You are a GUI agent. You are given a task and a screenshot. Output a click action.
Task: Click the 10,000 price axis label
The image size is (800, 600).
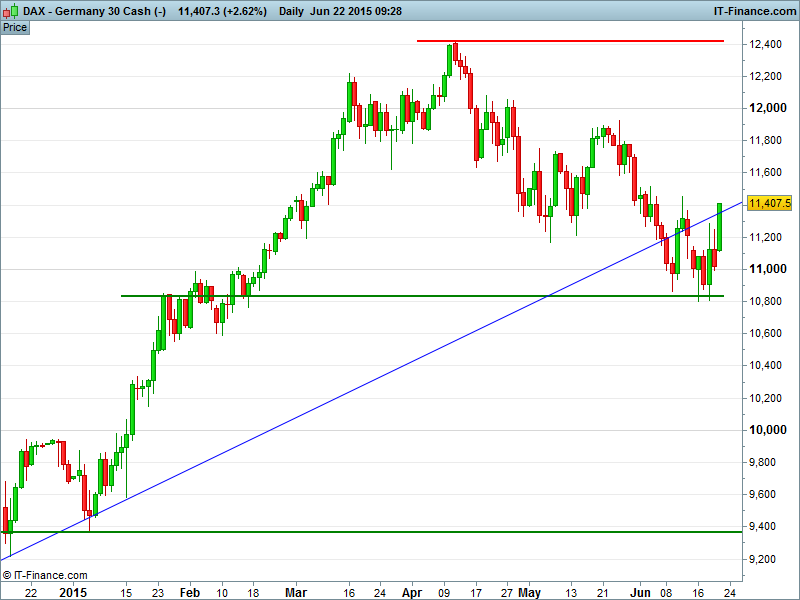[x=766, y=430]
